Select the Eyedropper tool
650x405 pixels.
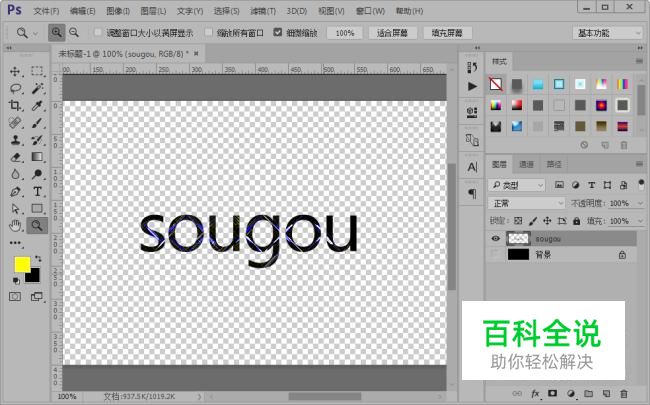coord(37,105)
